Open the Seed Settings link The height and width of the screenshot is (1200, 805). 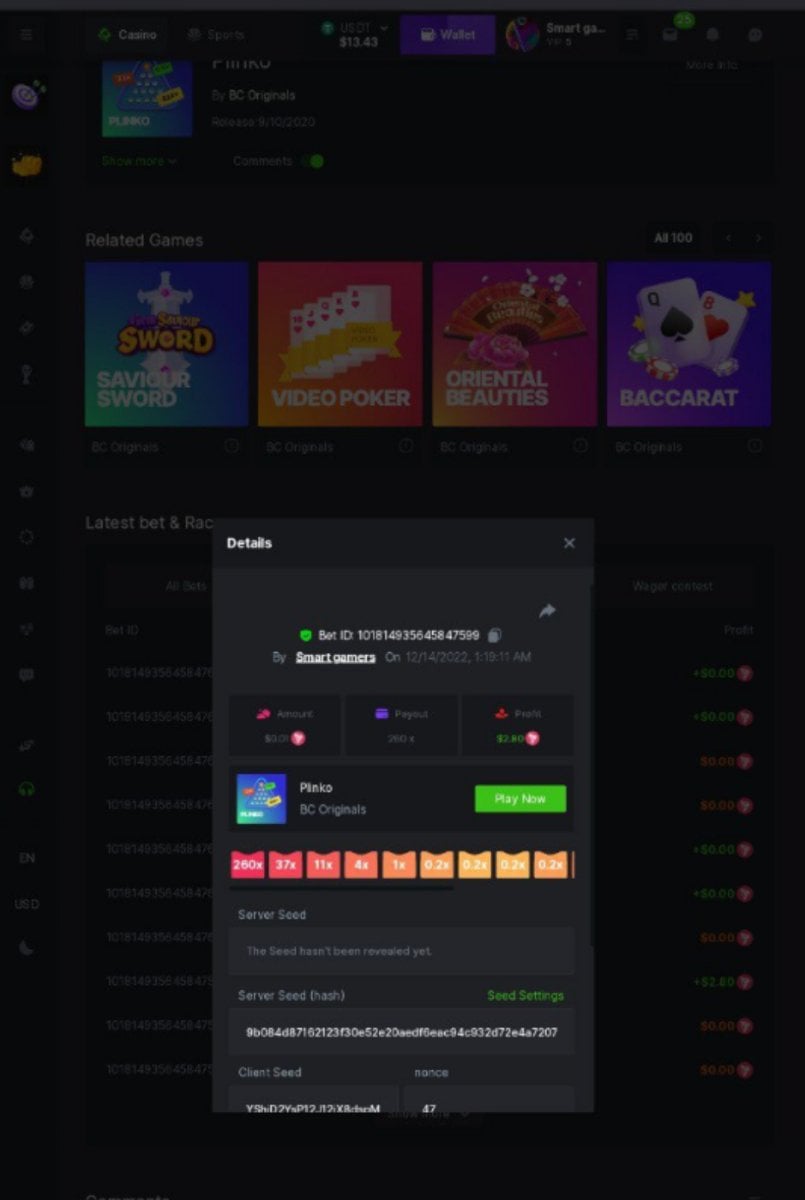click(525, 996)
